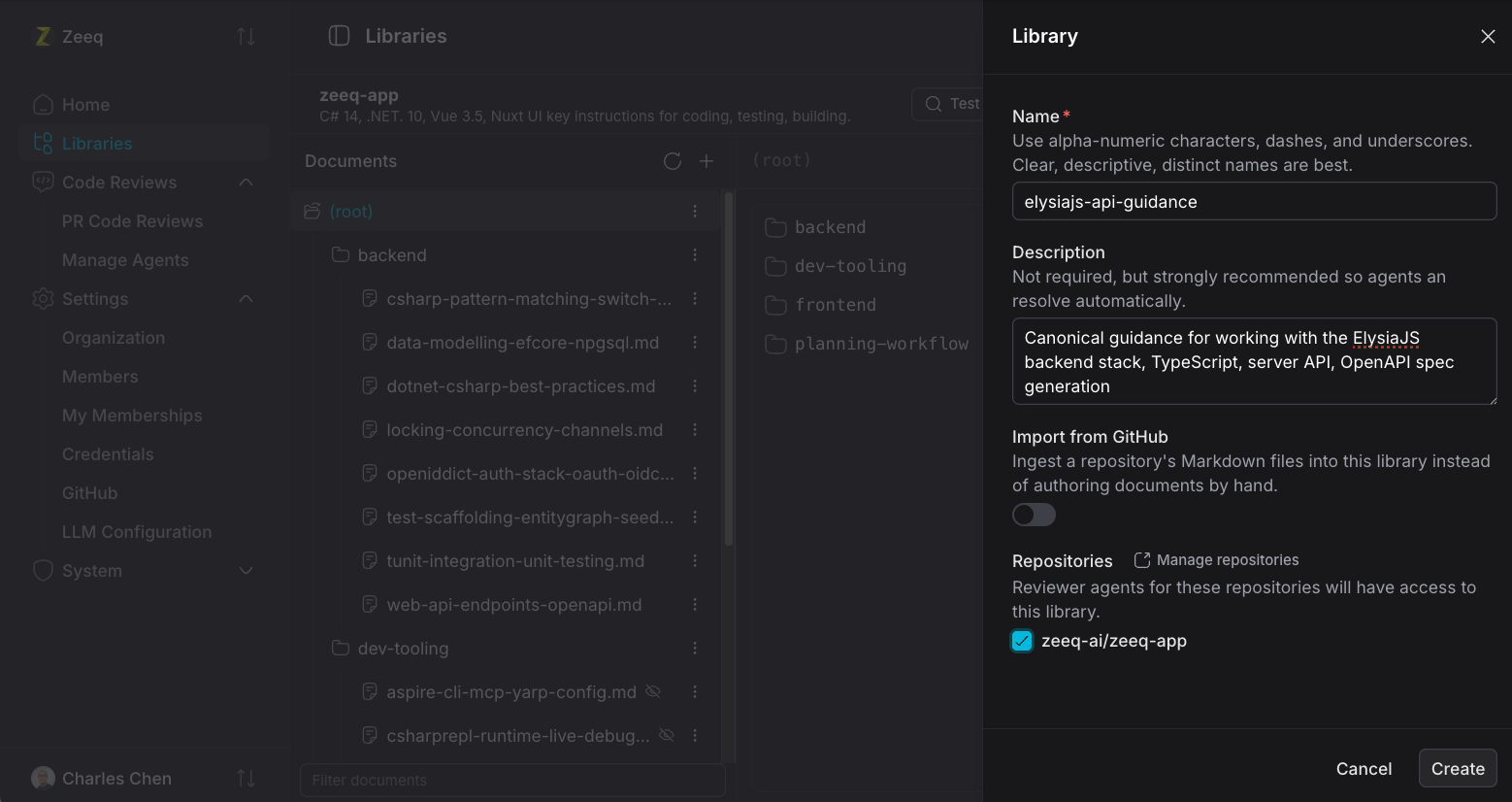This screenshot has height=802, width=1512.
Task: Open options menu for (root) folder
Action: [695, 212]
